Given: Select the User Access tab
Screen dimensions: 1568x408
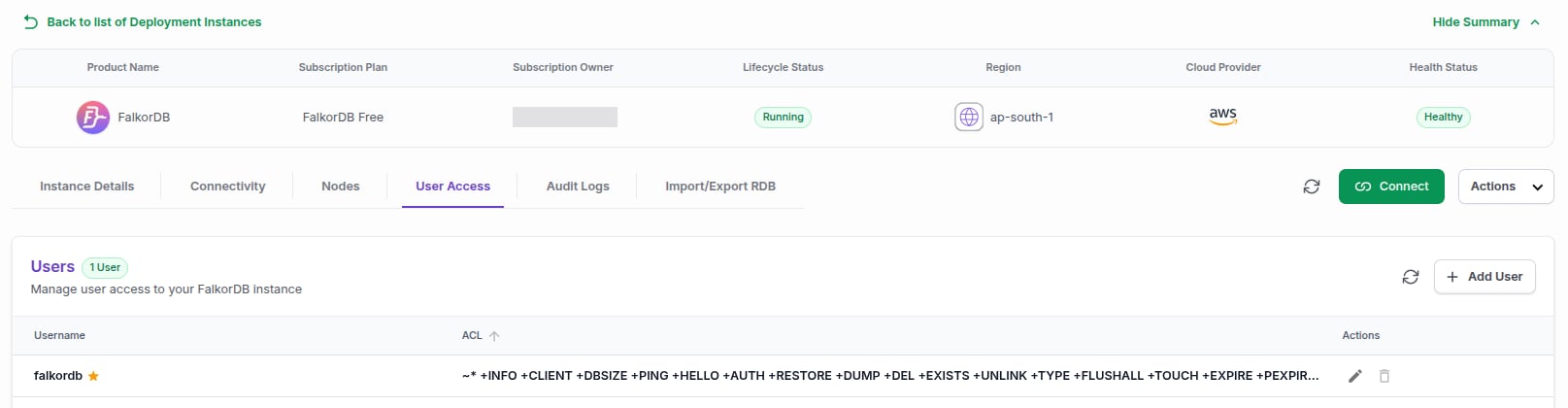Looking at the screenshot, I should pos(453,187).
